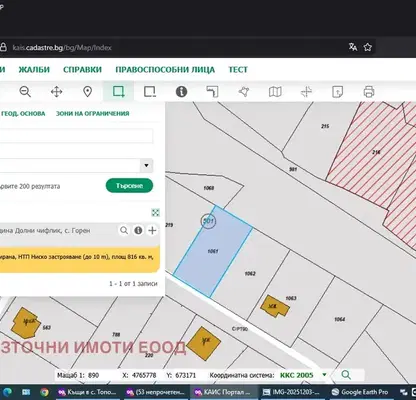The image size is (416, 400).
Task: Click the orange building on parcel 1063
Action: pyautogui.click(x=275, y=306)
